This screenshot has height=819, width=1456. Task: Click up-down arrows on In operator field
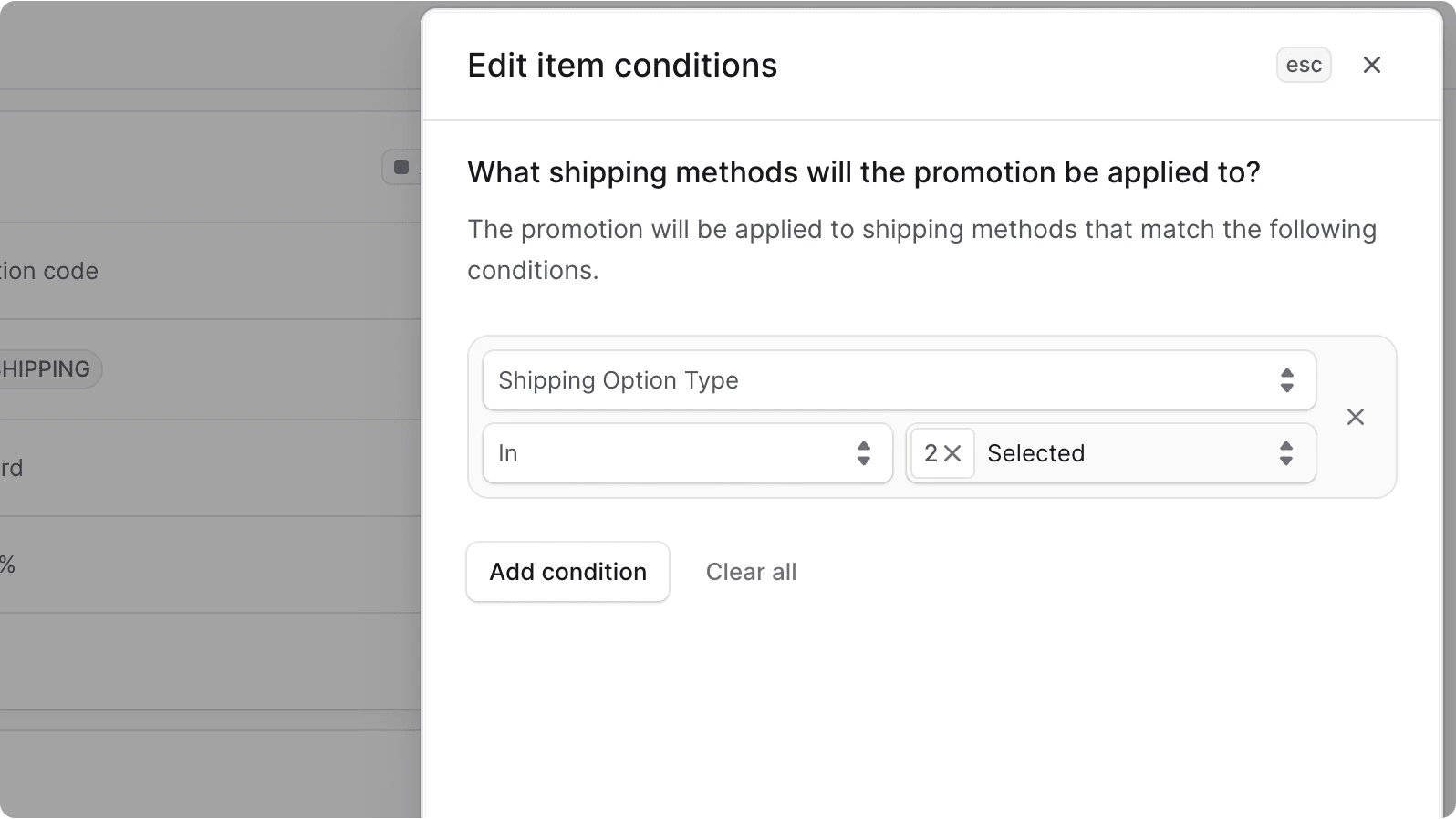click(863, 453)
